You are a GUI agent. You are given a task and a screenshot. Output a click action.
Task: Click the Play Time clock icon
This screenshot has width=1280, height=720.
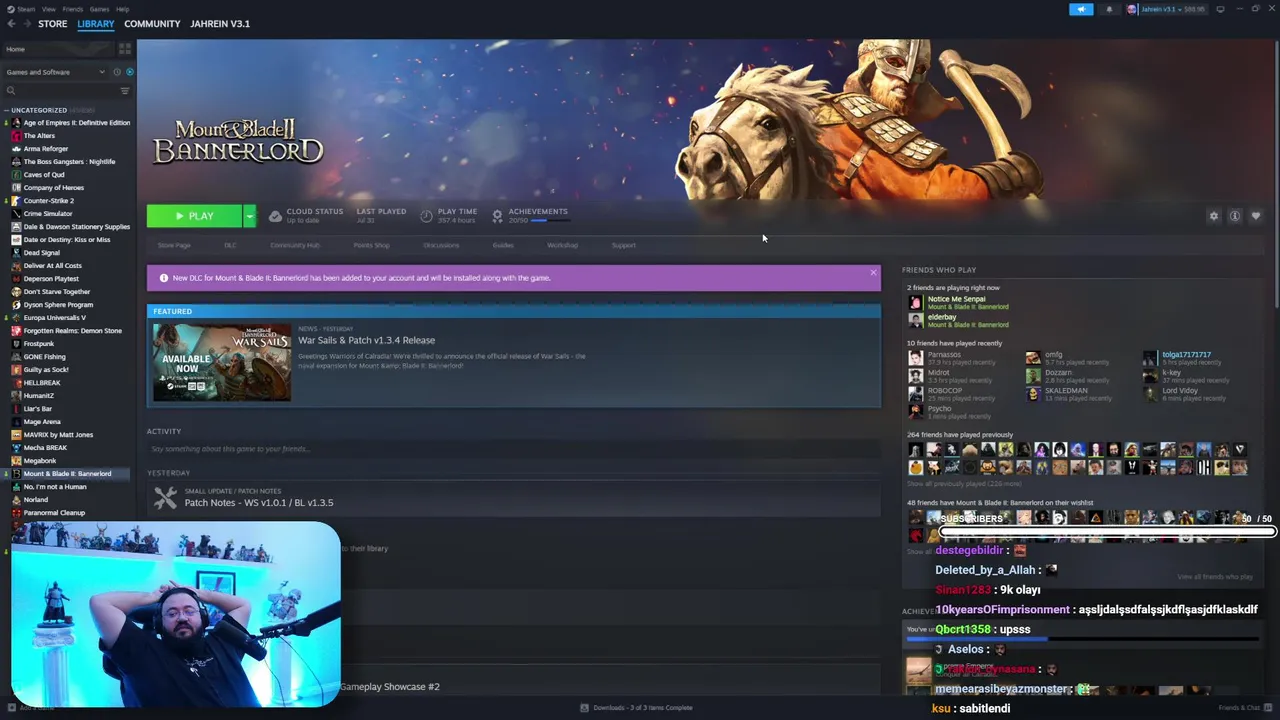coord(427,216)
